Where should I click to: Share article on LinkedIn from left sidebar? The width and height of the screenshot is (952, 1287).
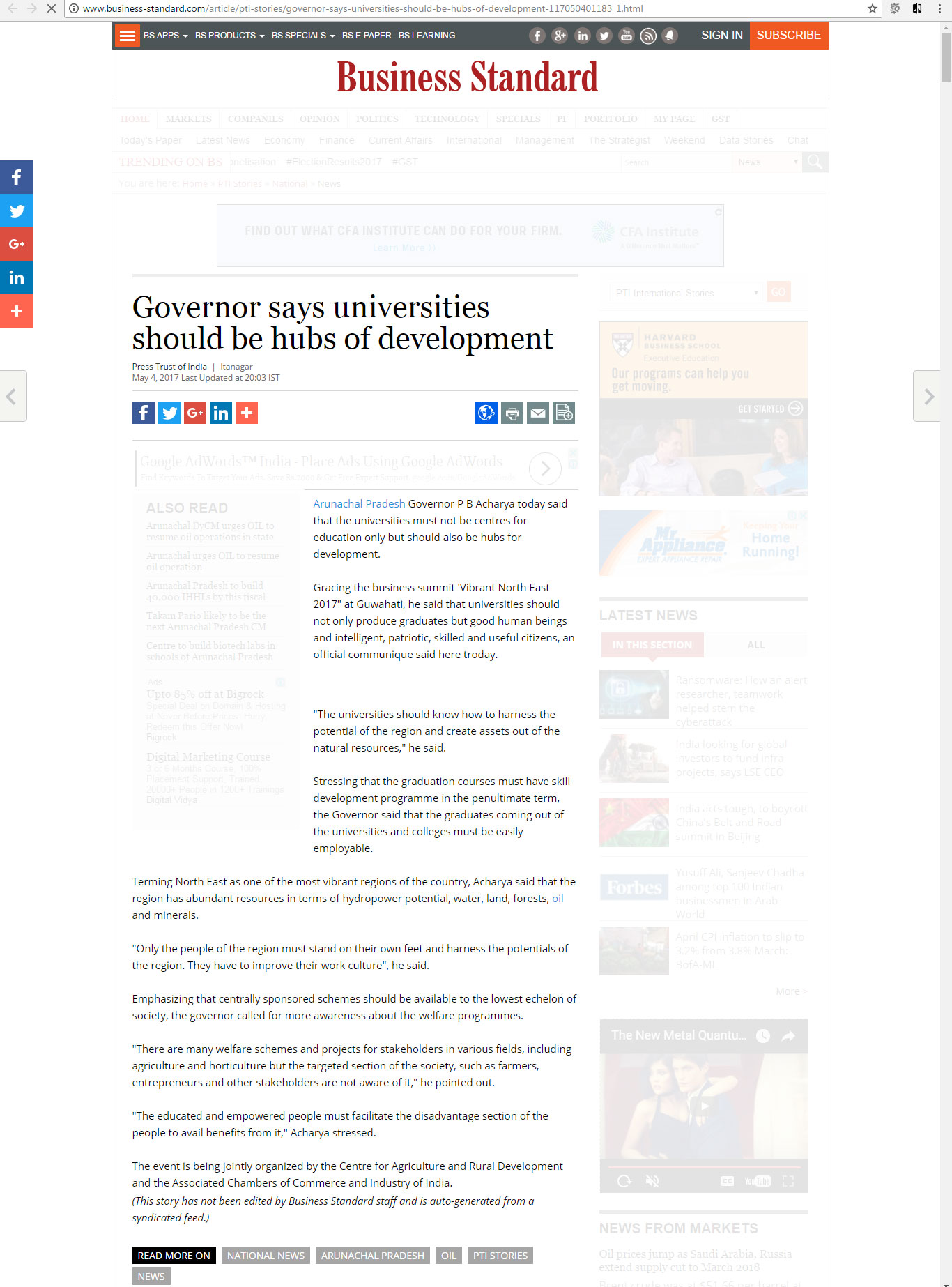tap(17, 277)
